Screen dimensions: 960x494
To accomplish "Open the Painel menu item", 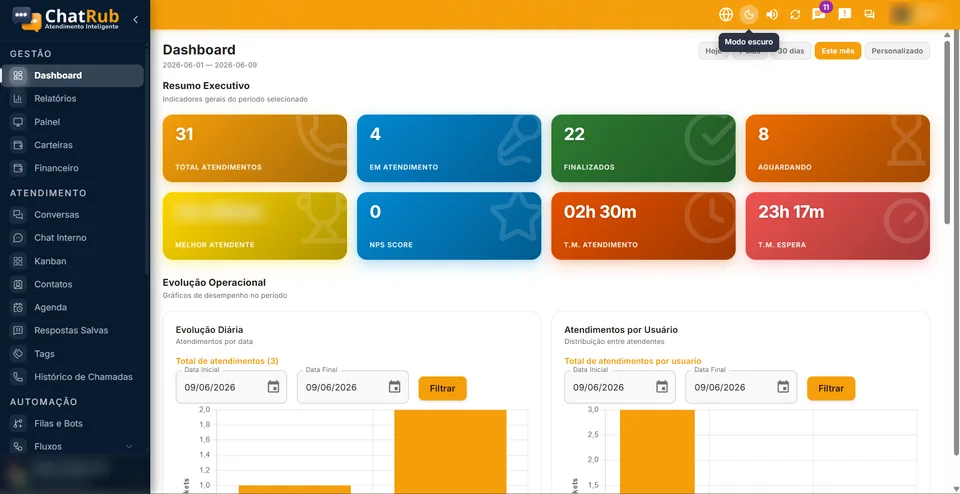I will point(72,122).
